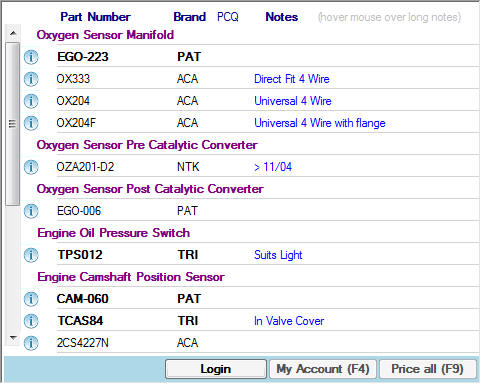This screenshot has height=384, width=481.
Task: Open My Account (F4)
Action: coord(323,369)
